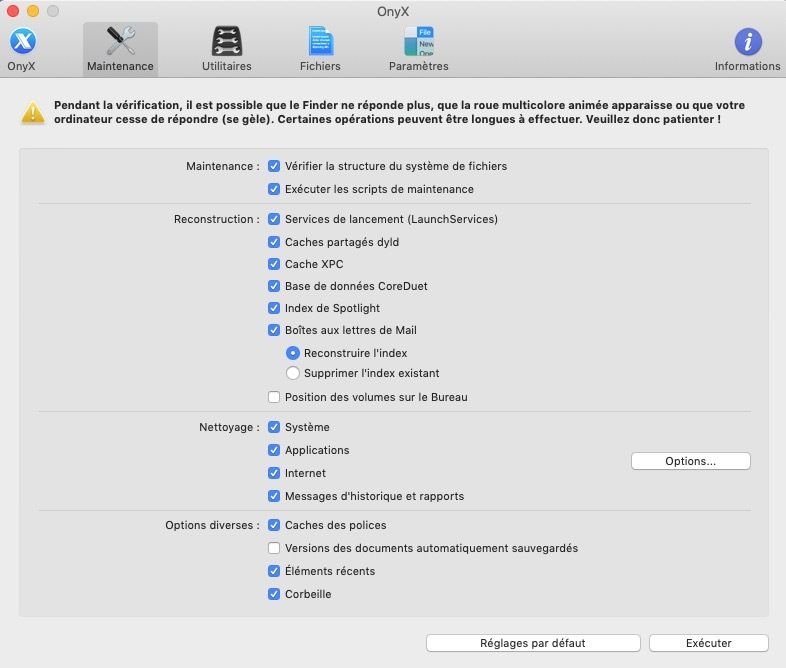Screen dimensions: 786x668
Task: Open the Paramètres icon
Action: (x=419, y=41)
